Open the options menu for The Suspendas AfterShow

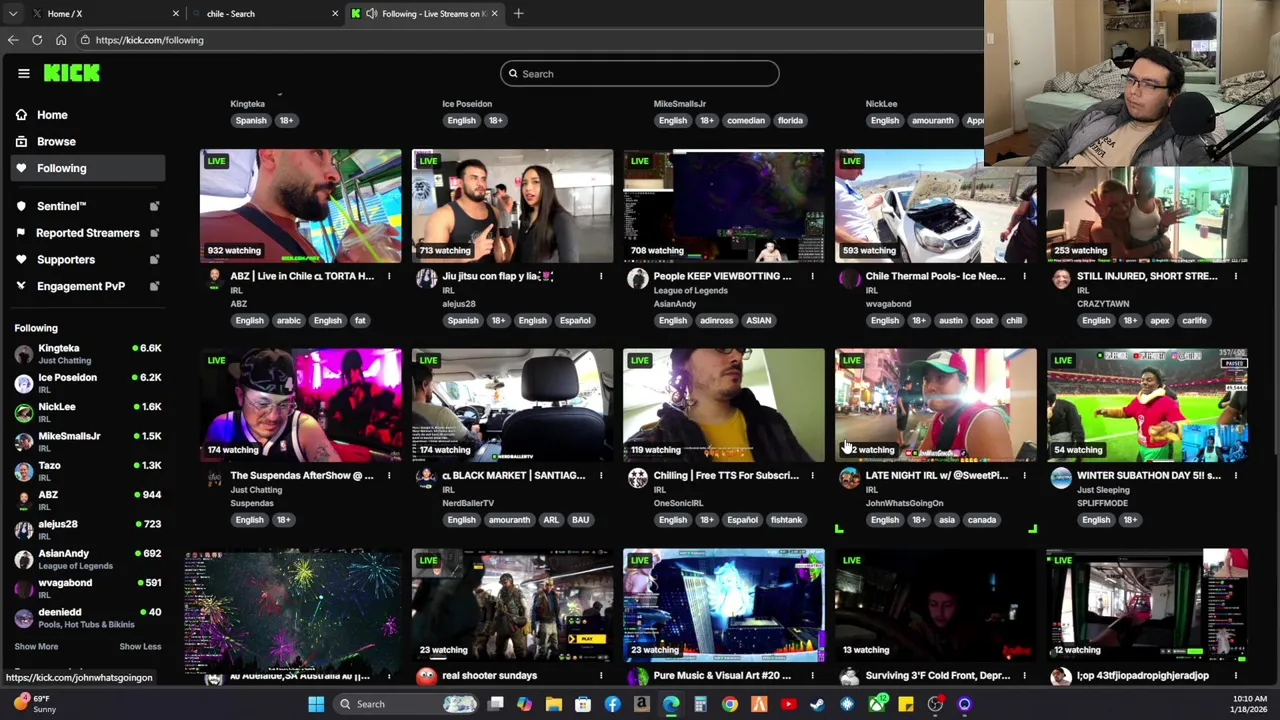point(389,476)
